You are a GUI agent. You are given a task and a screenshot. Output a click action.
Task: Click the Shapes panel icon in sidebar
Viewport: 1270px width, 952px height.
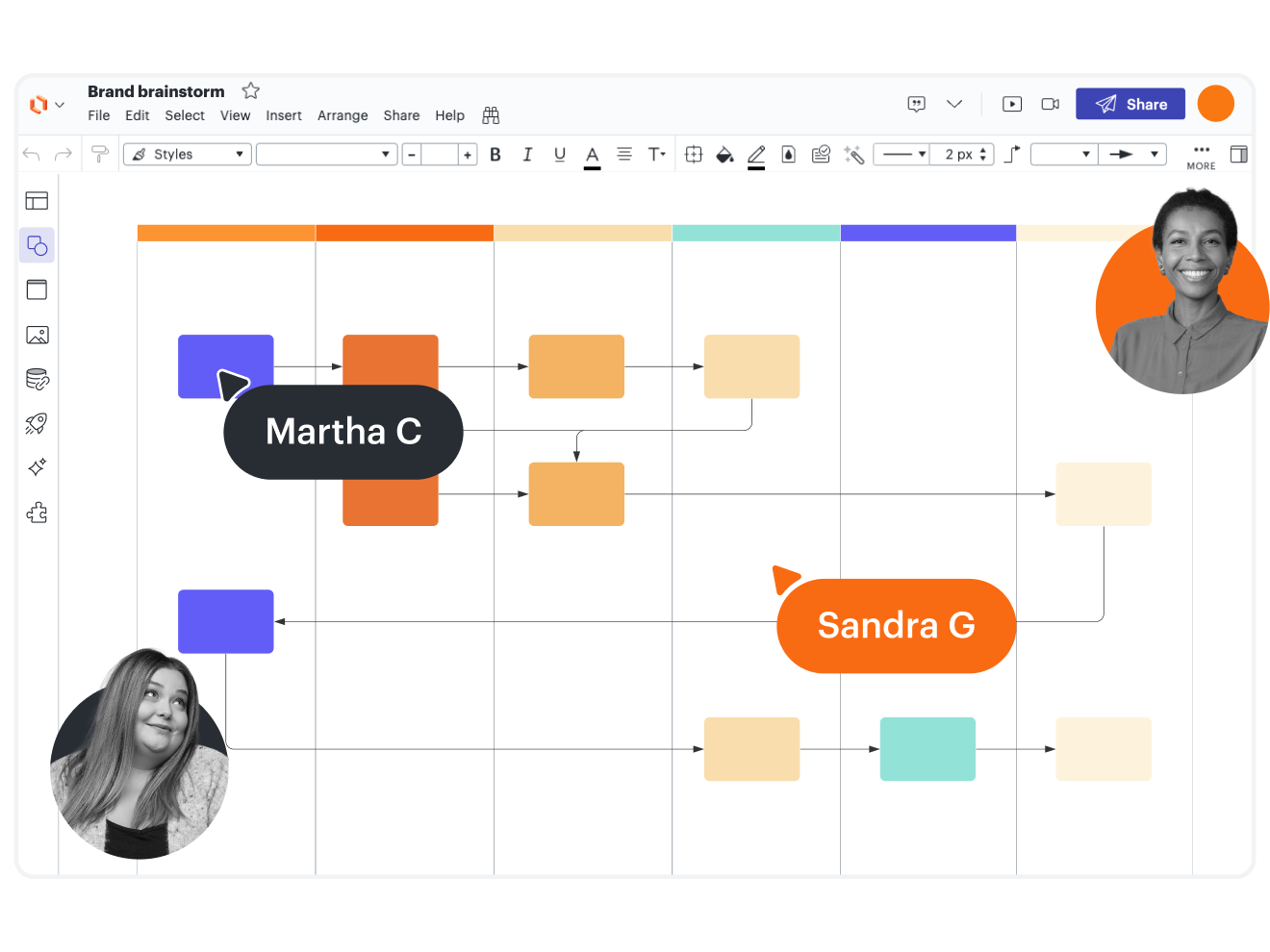coord(37,245)
